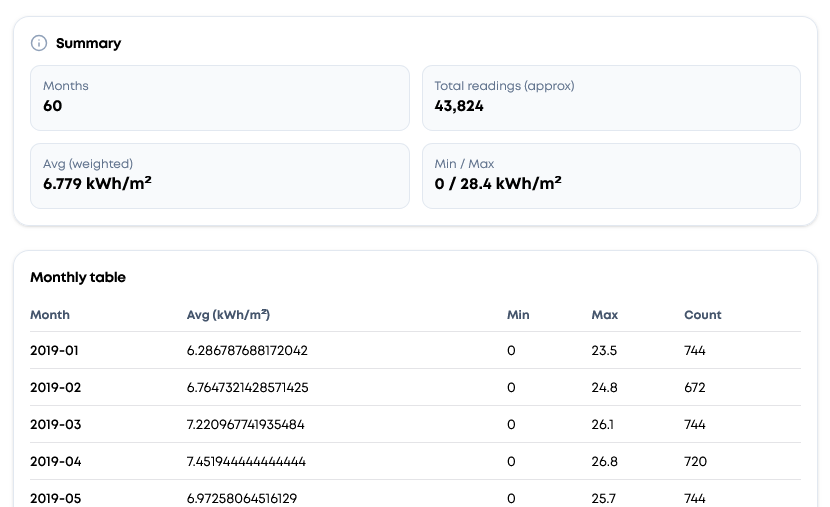Viewport: 830px width, 507px height.
Task: Click the Total readings (approx) label
Action: pyautogui.click(x=504, y=86)
